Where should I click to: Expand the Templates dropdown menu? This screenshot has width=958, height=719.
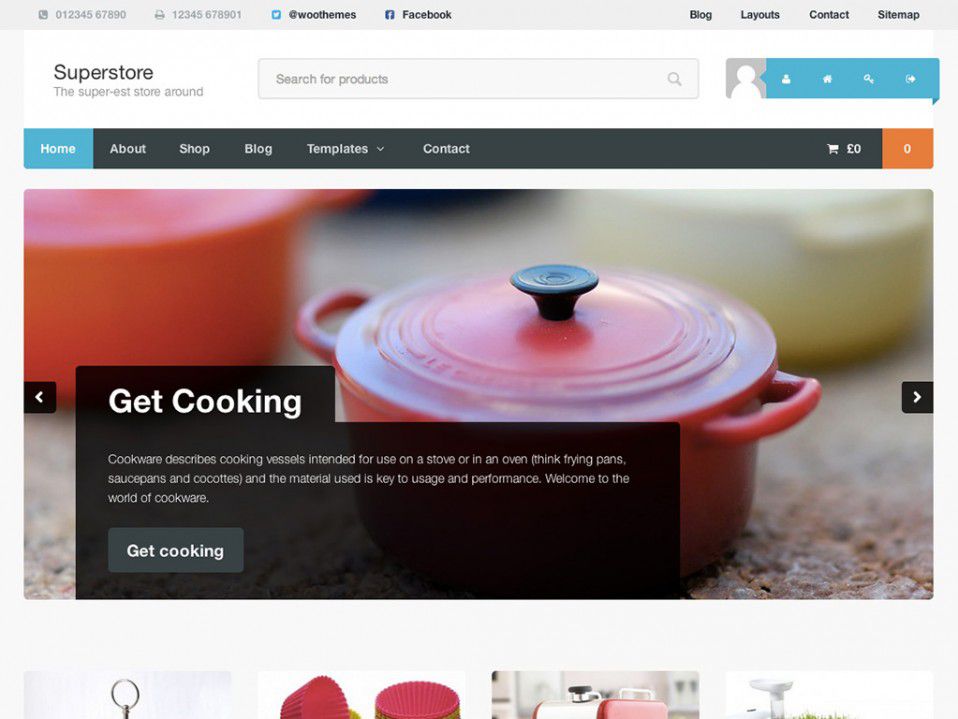click(345, 148)
